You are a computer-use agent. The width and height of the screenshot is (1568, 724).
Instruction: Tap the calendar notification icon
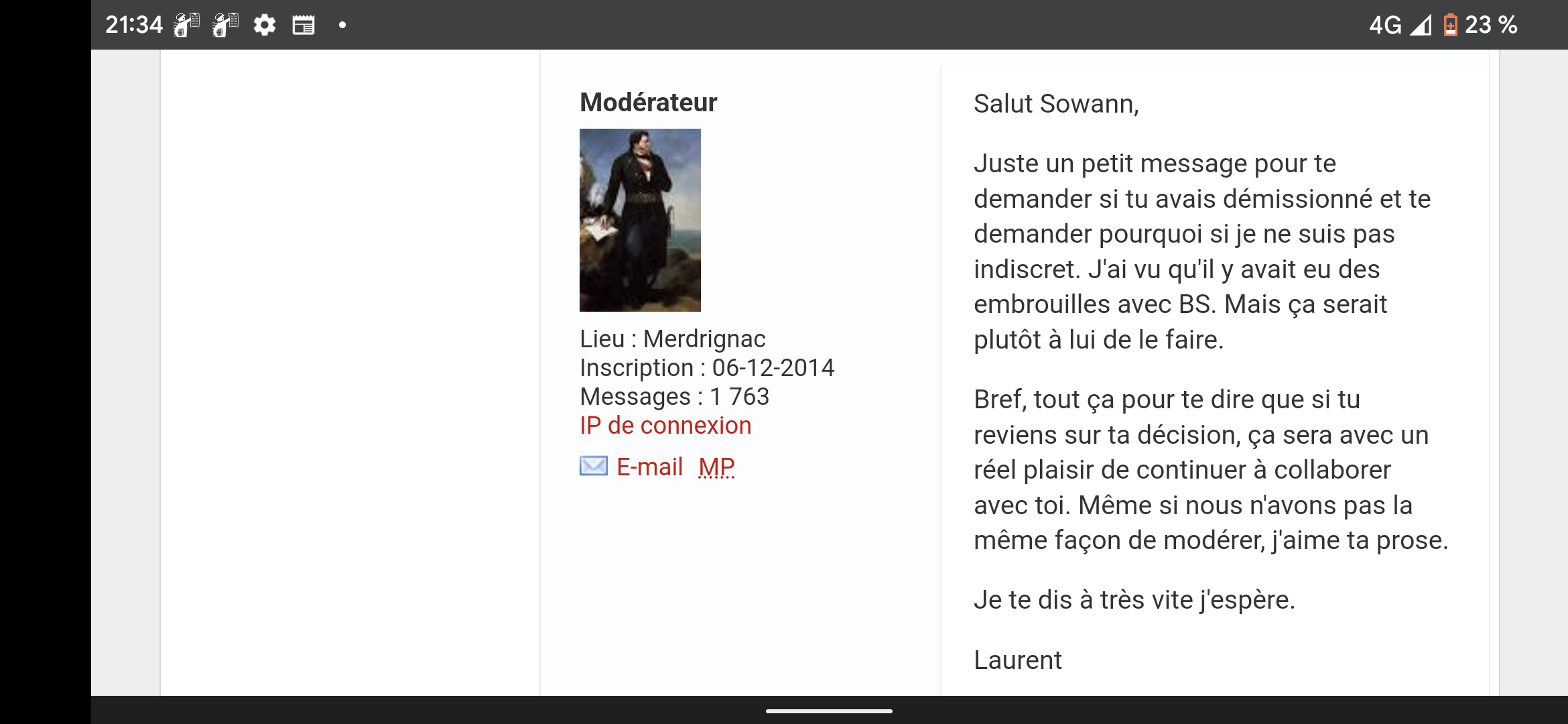tap(304, 25)
